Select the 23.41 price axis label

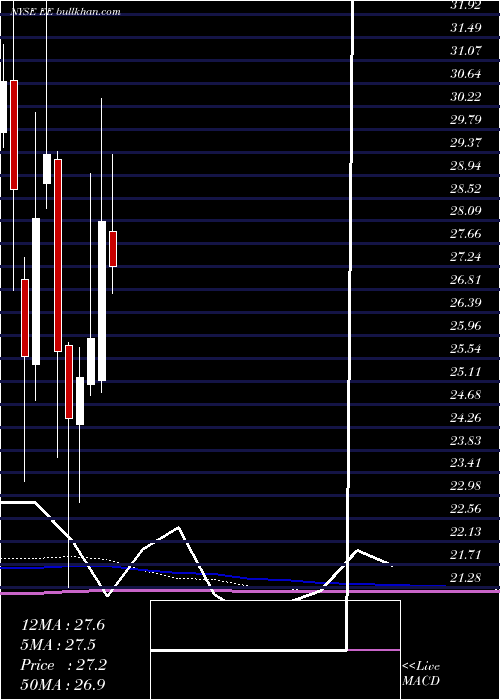(x=466, y=462)
